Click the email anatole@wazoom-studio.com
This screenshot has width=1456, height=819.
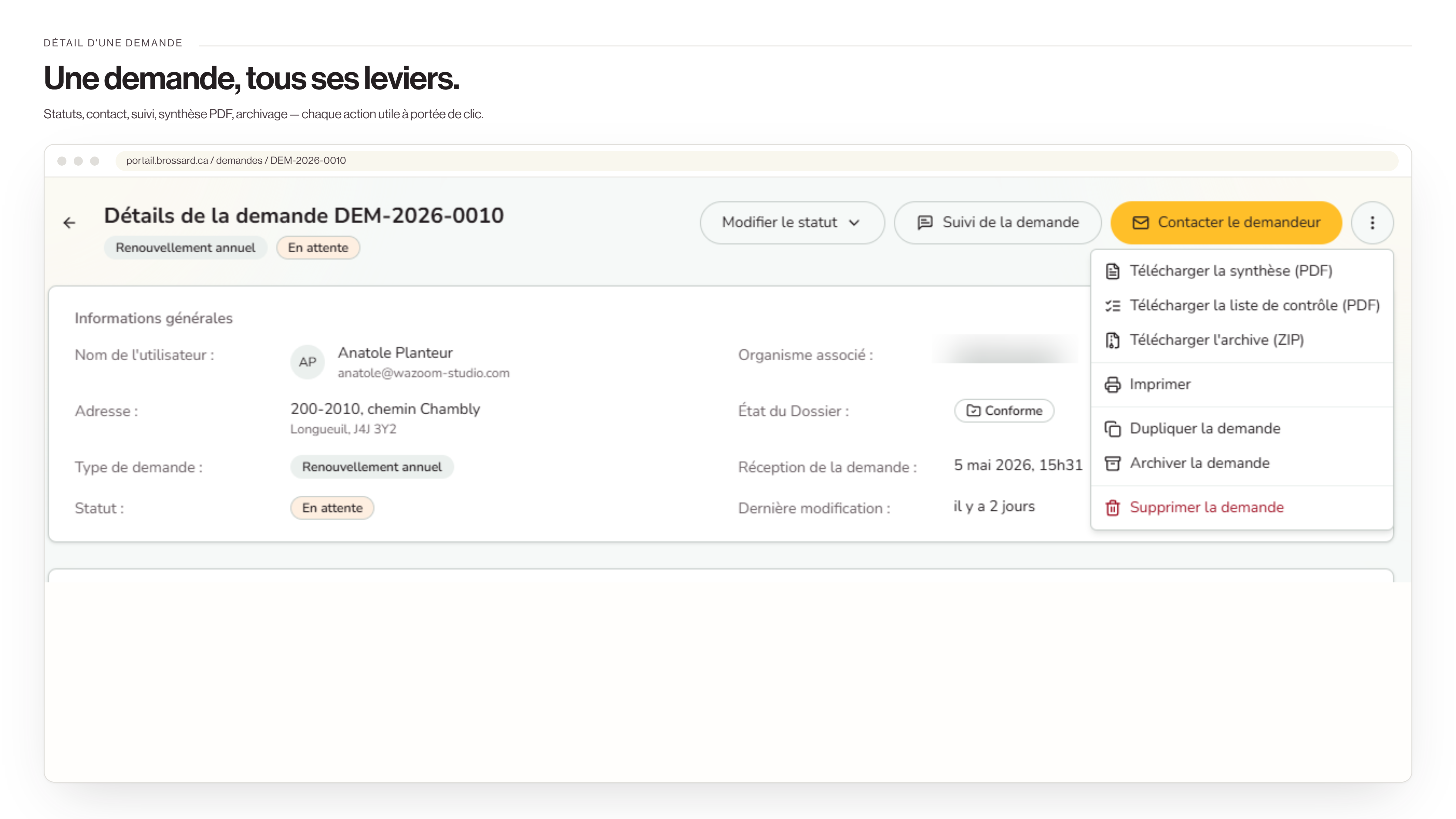pos(424,373)
